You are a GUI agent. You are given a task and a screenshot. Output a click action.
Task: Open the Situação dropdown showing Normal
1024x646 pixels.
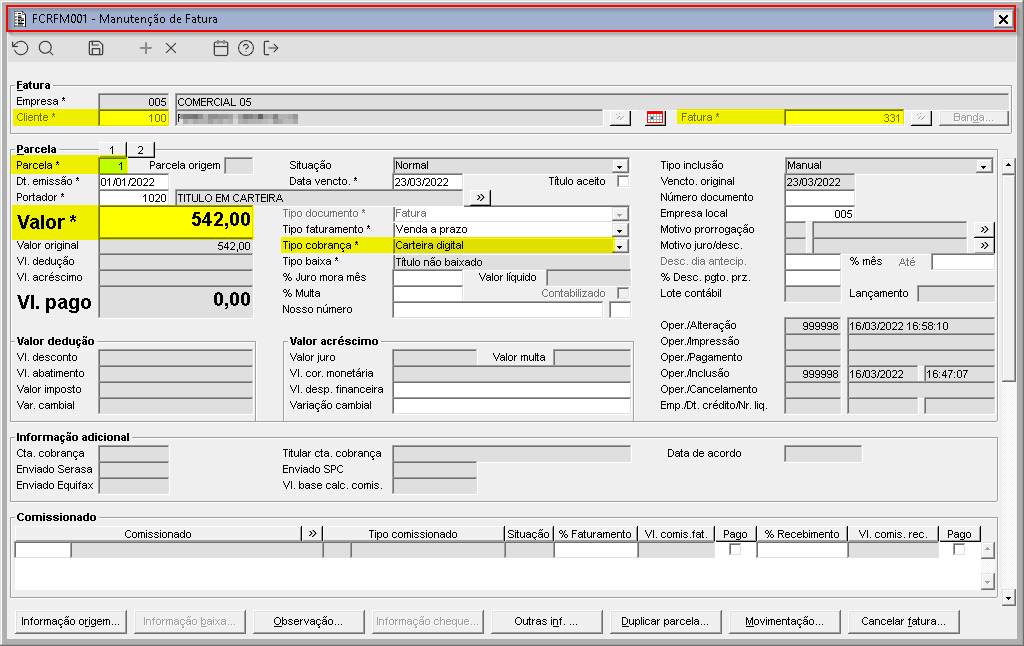click(620, 166)
